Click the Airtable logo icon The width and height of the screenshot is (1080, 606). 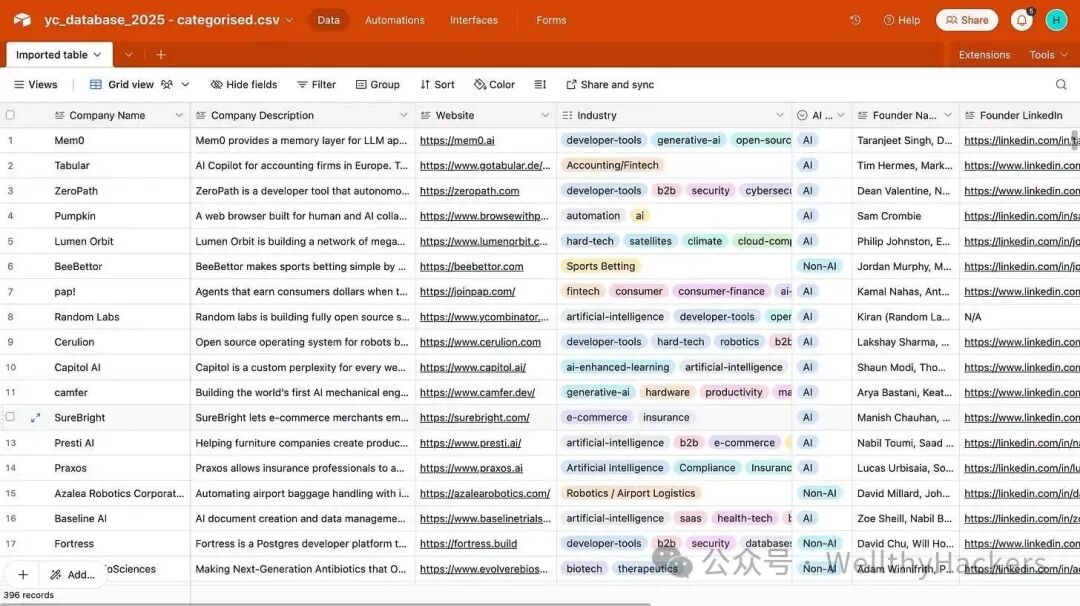point(22,20)
